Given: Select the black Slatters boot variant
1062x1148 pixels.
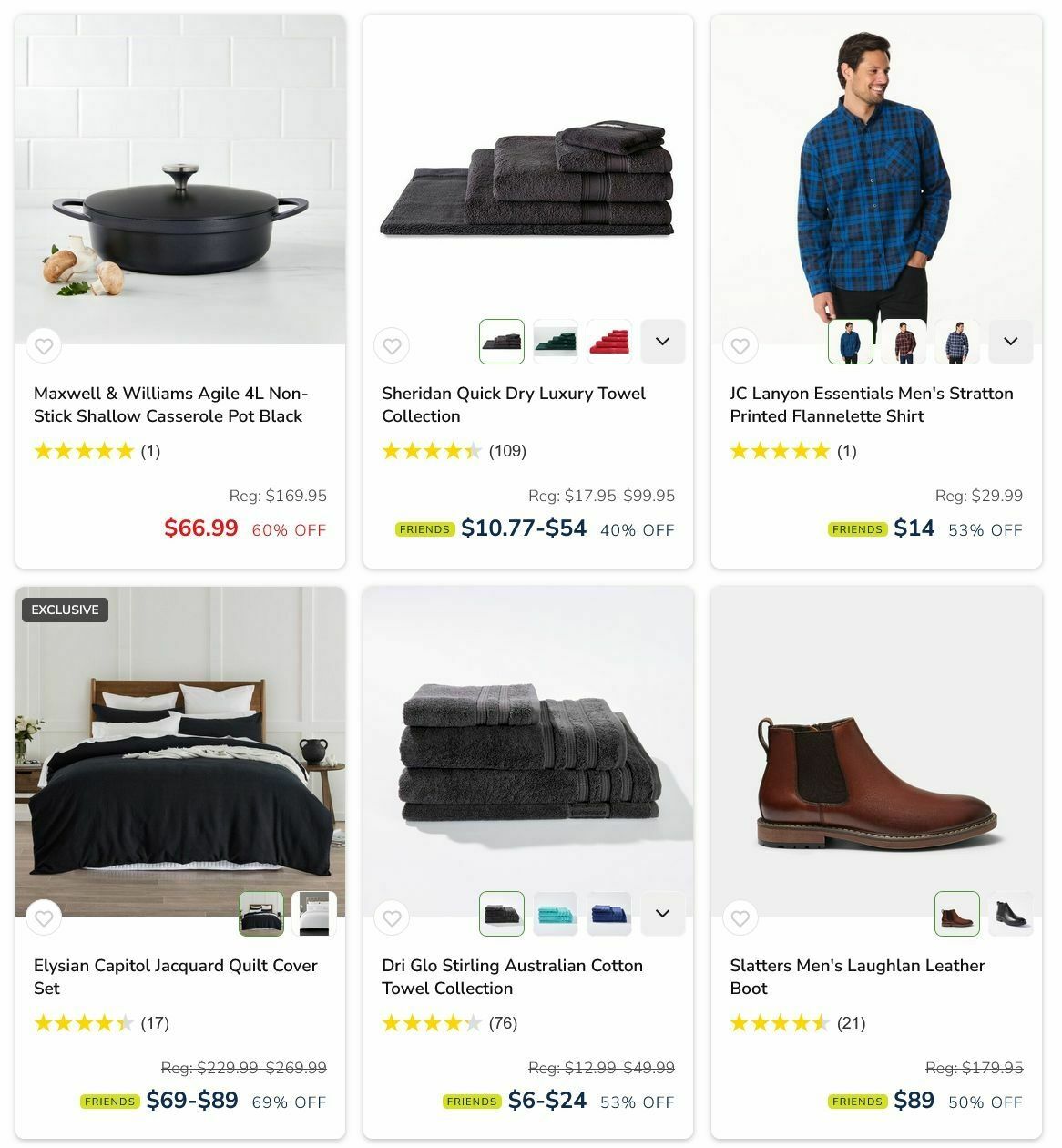Looking at the screenshot, I should pyautogui.click(x=1011, y=914).
